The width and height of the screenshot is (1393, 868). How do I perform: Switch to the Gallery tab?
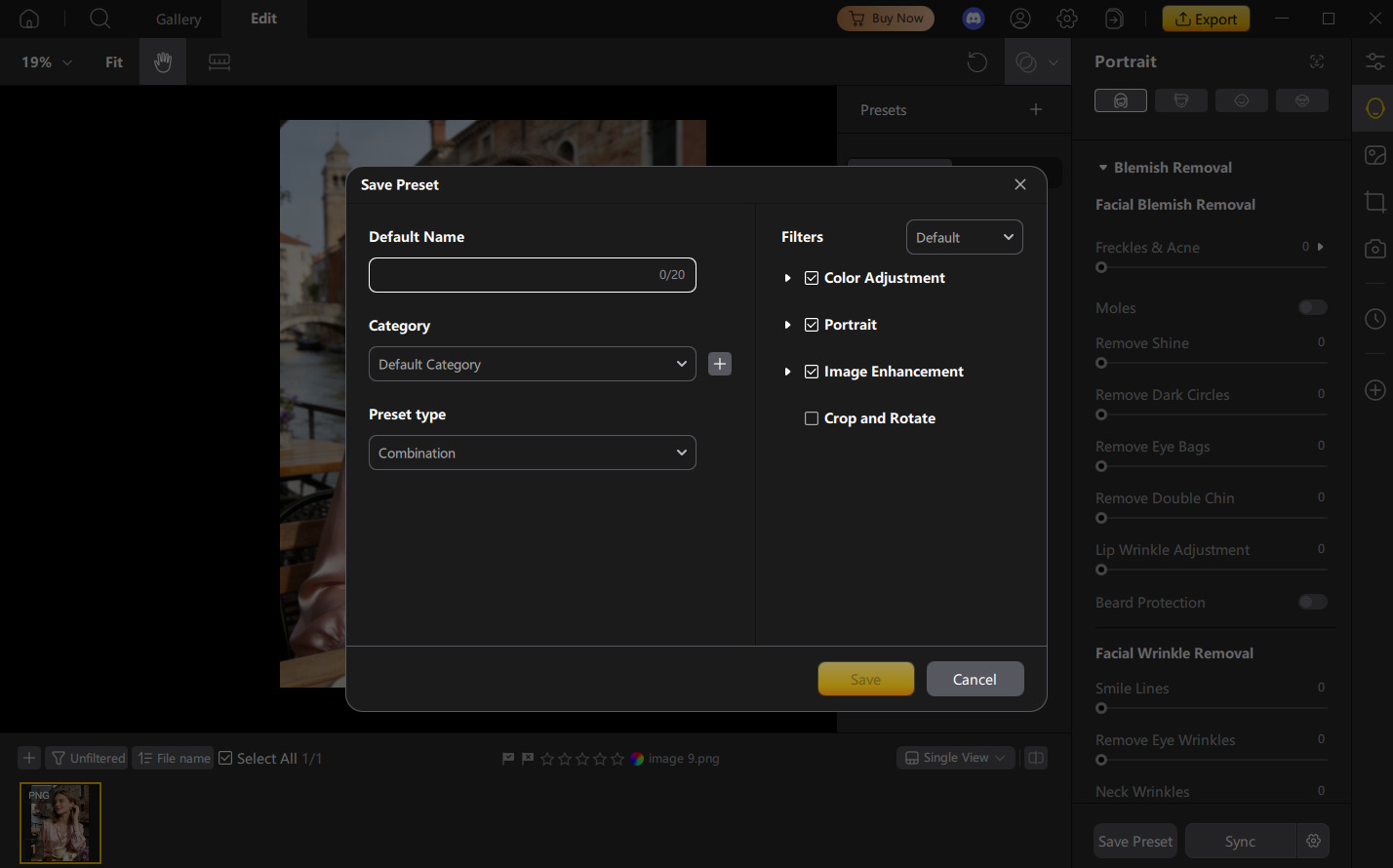click(x=178, y=19)
